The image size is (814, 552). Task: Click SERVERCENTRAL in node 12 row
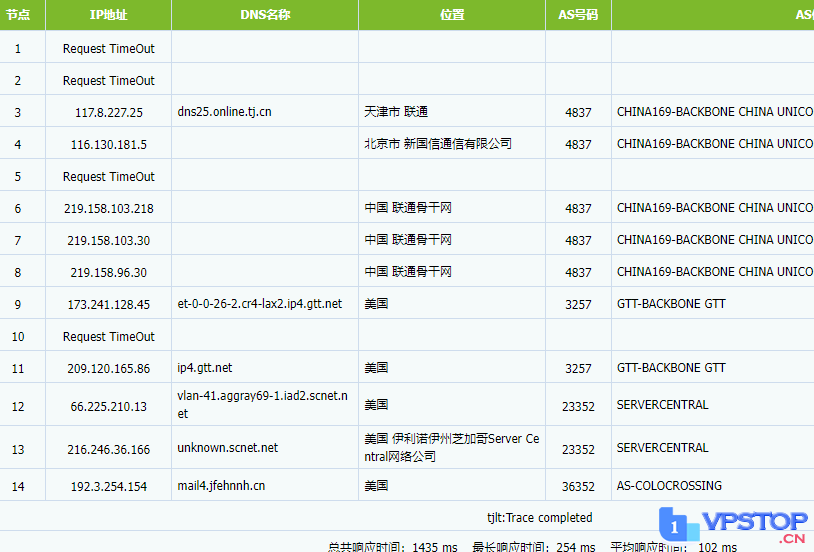pyautogui.click(x=662, y=405)
